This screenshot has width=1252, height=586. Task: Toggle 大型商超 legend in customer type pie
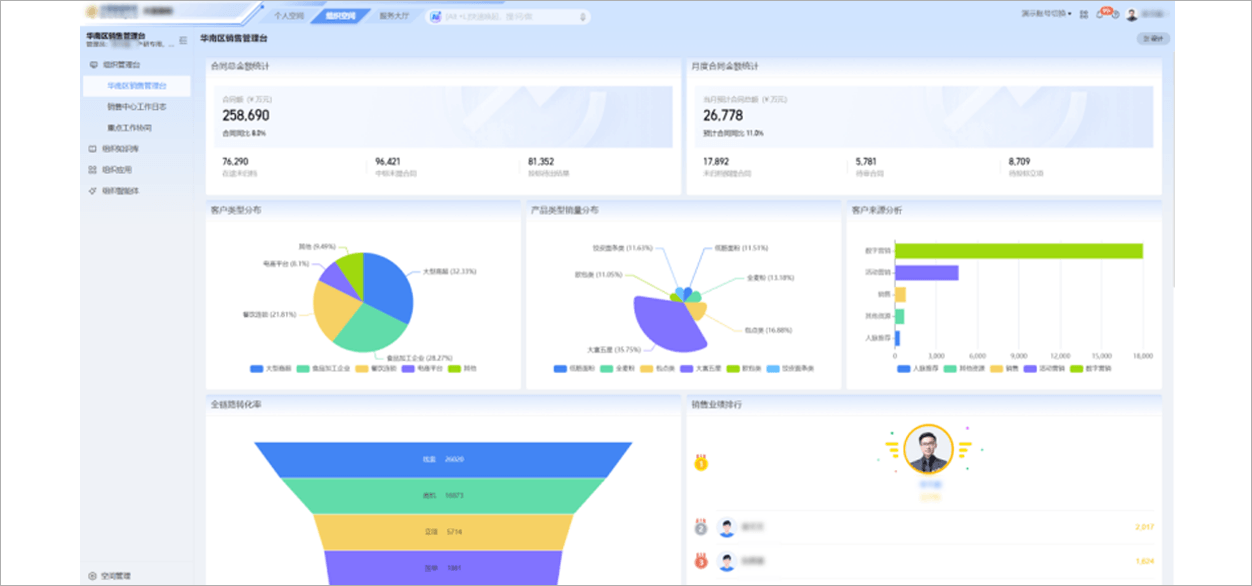(270, 369)
